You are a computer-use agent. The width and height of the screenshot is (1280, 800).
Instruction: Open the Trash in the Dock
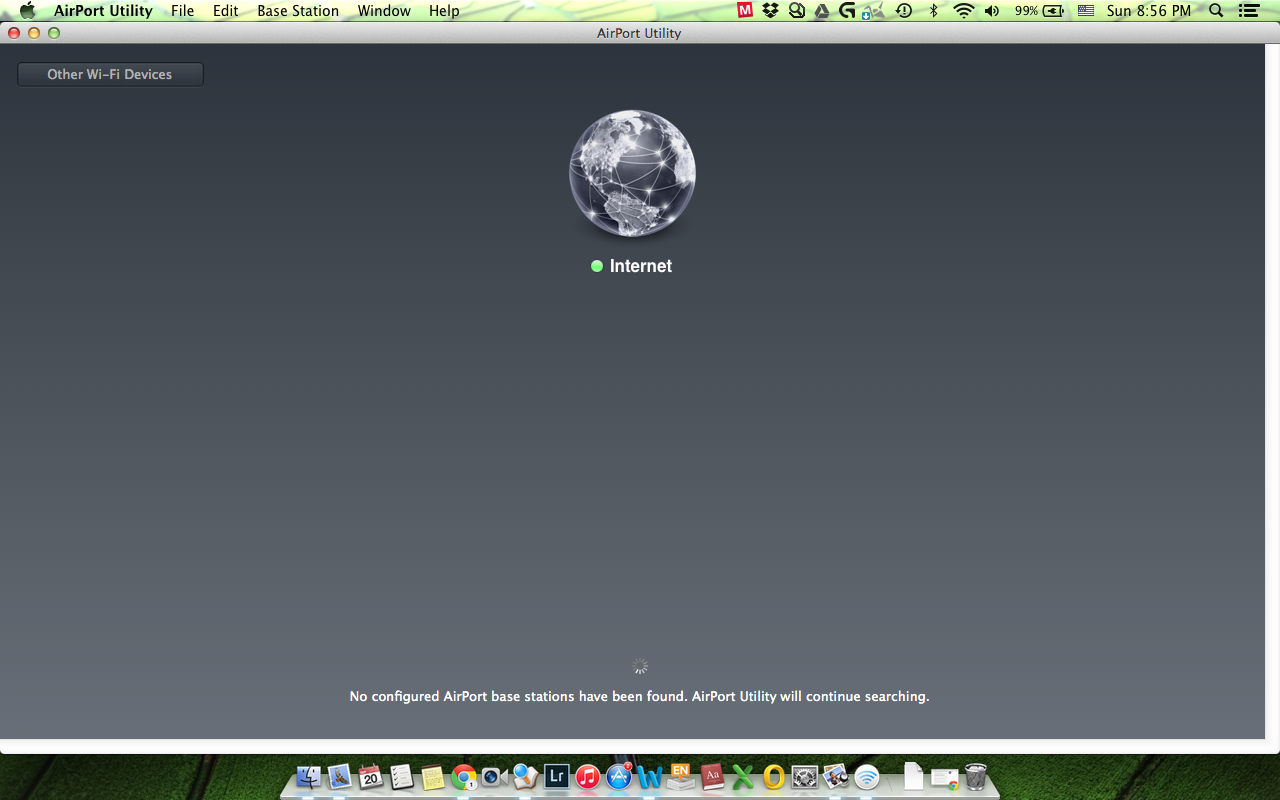pyautogui.click(x=976, y=777)
